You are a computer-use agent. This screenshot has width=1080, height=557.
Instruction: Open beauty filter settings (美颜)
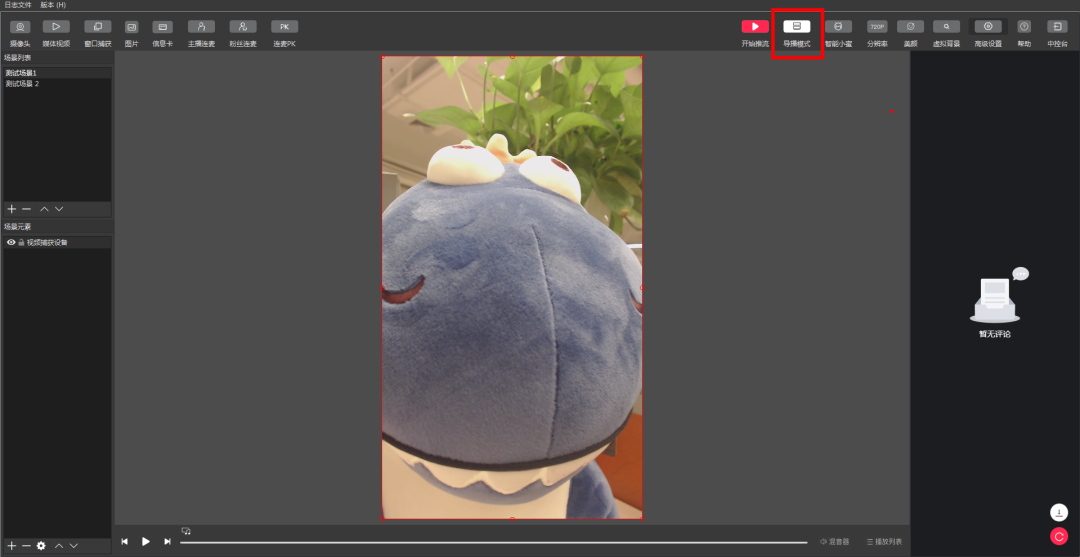pyautogui.click(x=911, y=33)
